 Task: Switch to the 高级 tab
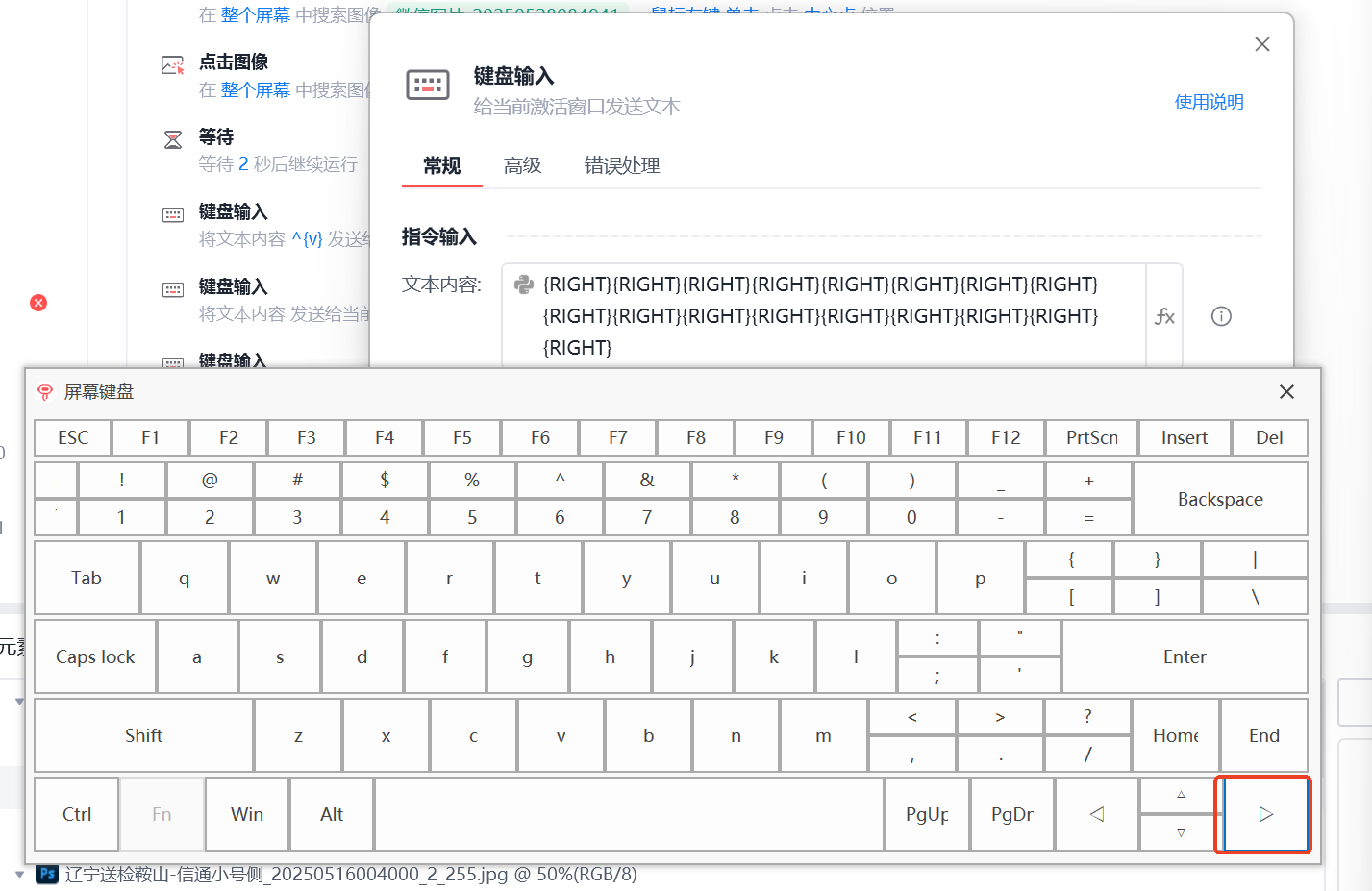coord(523,165)
